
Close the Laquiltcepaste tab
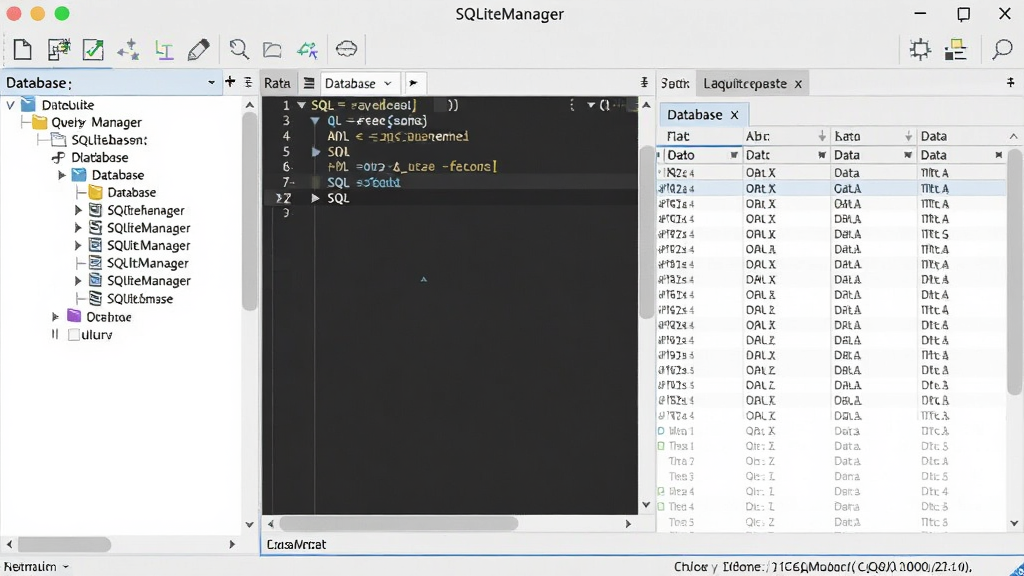(798, 84)
